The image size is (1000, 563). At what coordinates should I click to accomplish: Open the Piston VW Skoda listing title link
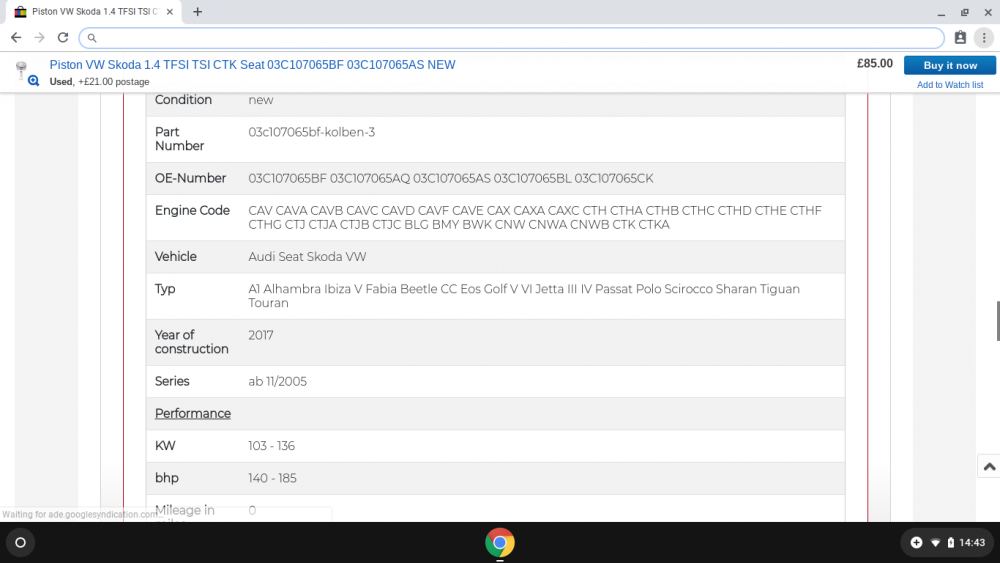[253, 65]
